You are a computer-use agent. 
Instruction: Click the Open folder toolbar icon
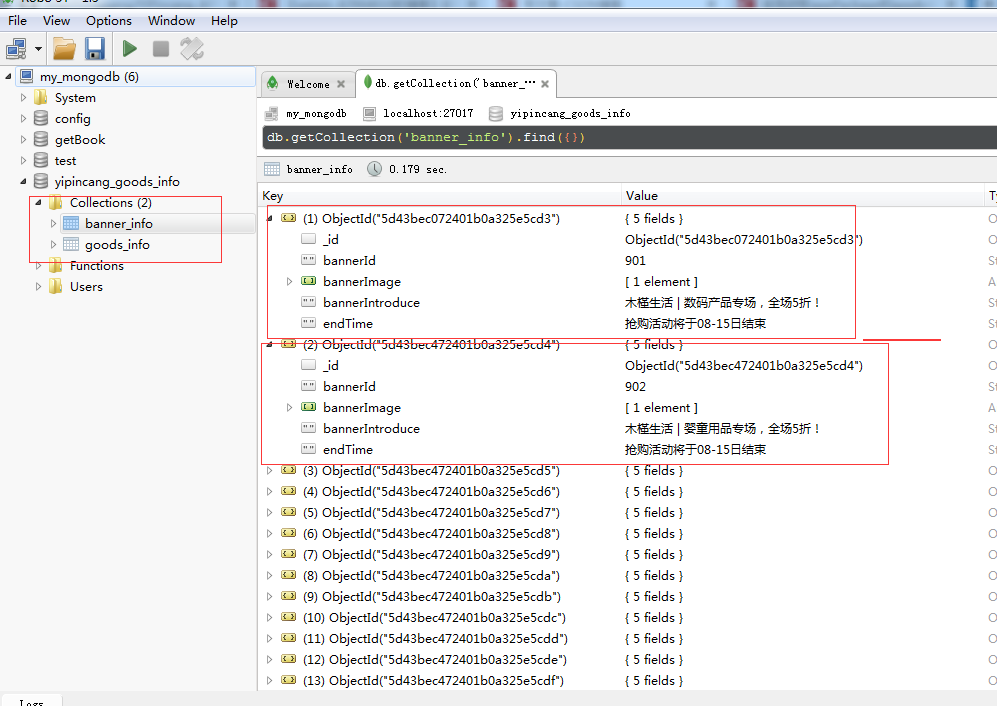[x=64, y=49]
